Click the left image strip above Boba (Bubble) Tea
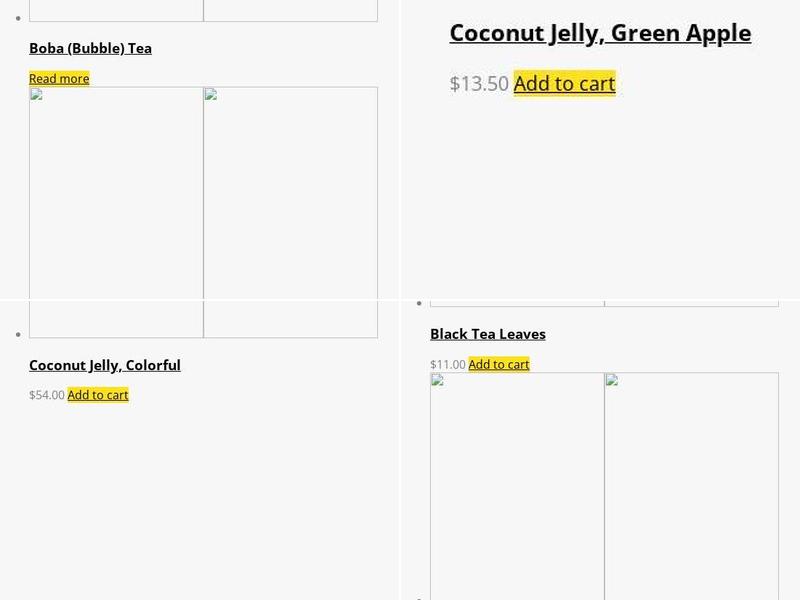 click(116, 11)
